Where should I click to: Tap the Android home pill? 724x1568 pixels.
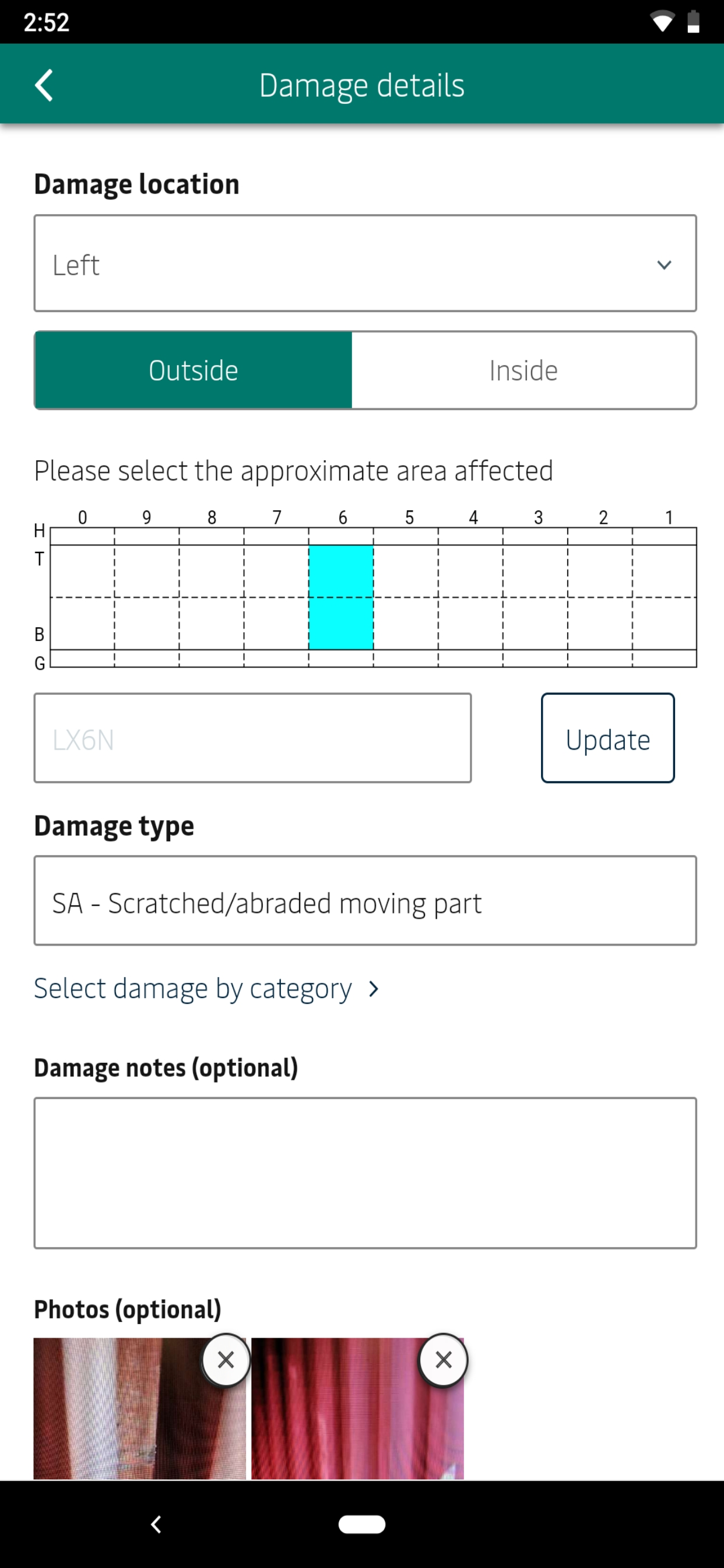tap(362, 1524)
